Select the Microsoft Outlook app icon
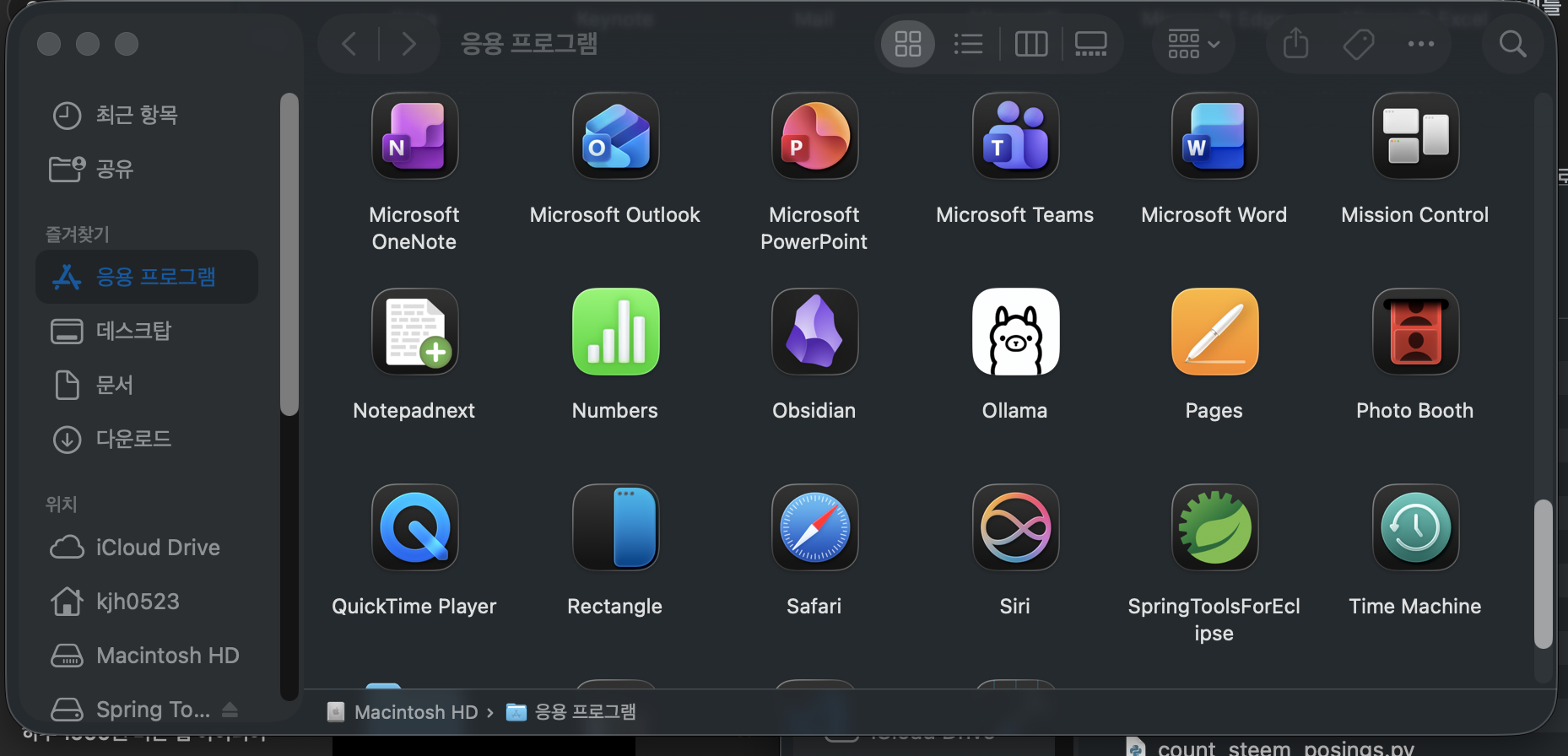Viewport: 1568px width, 756px height. coord(615,136)
